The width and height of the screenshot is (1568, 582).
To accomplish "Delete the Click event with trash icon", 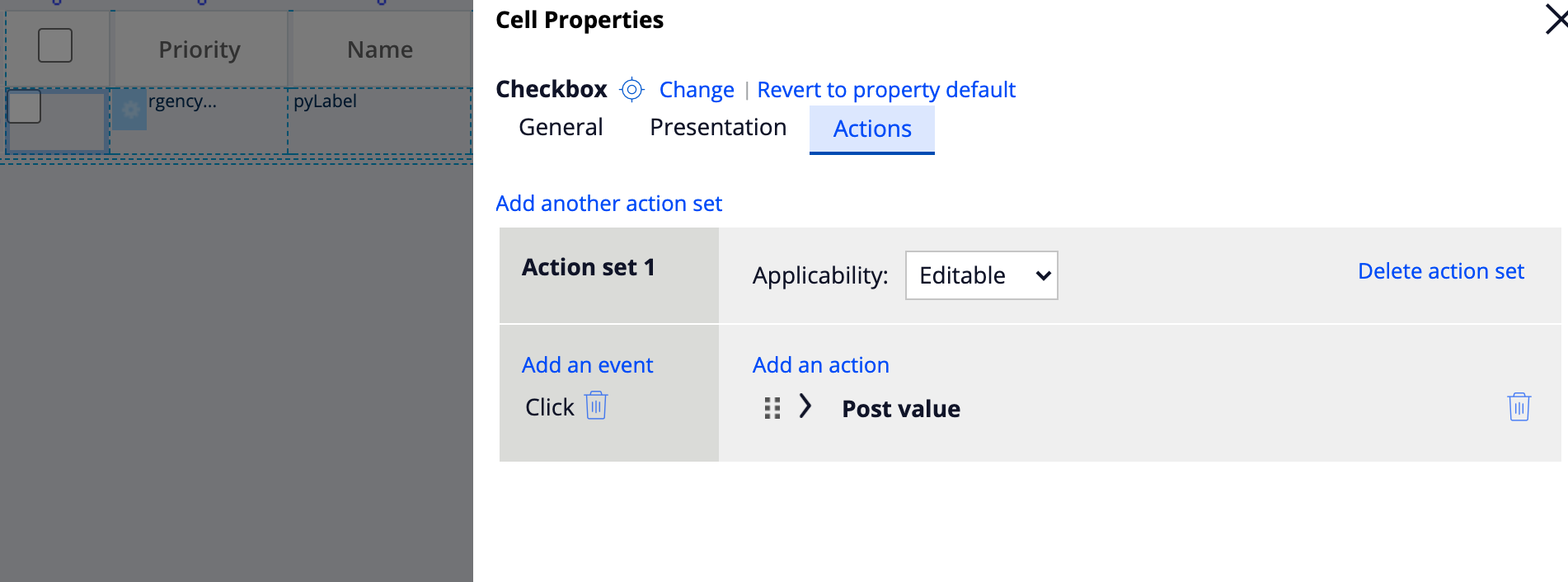I will [596, 406].
